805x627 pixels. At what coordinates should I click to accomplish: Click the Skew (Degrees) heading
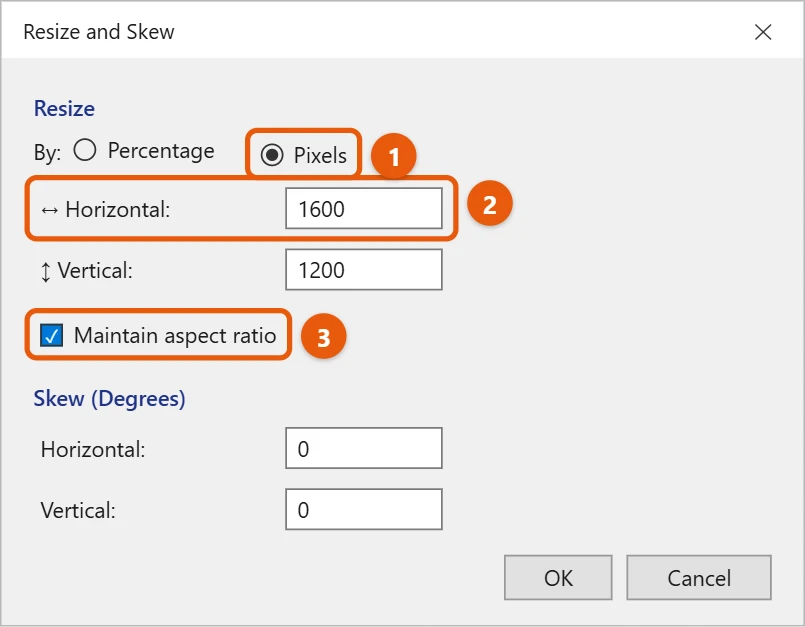109,398
